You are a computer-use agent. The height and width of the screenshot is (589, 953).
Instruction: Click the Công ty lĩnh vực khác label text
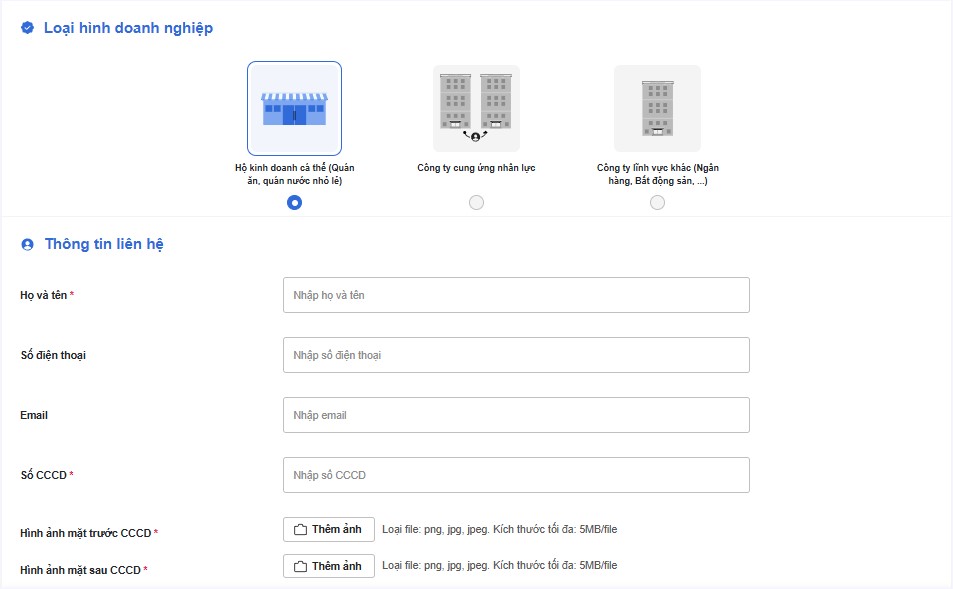point(658,174)
